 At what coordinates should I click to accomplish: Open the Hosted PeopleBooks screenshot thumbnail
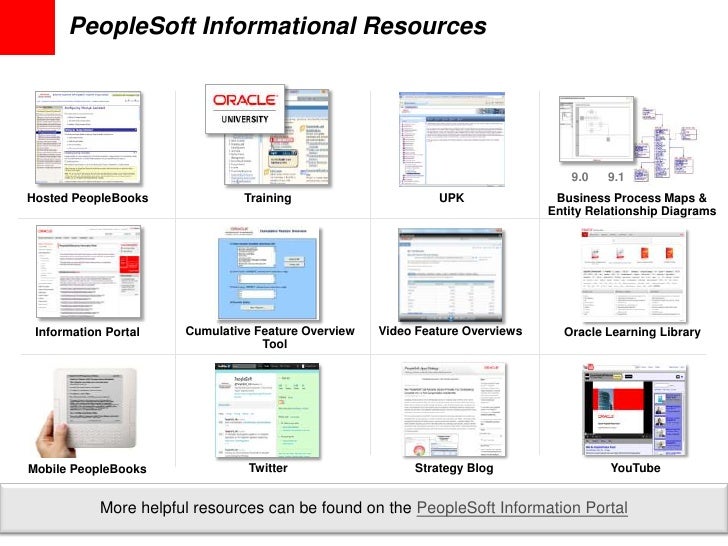tap(88, 137)
